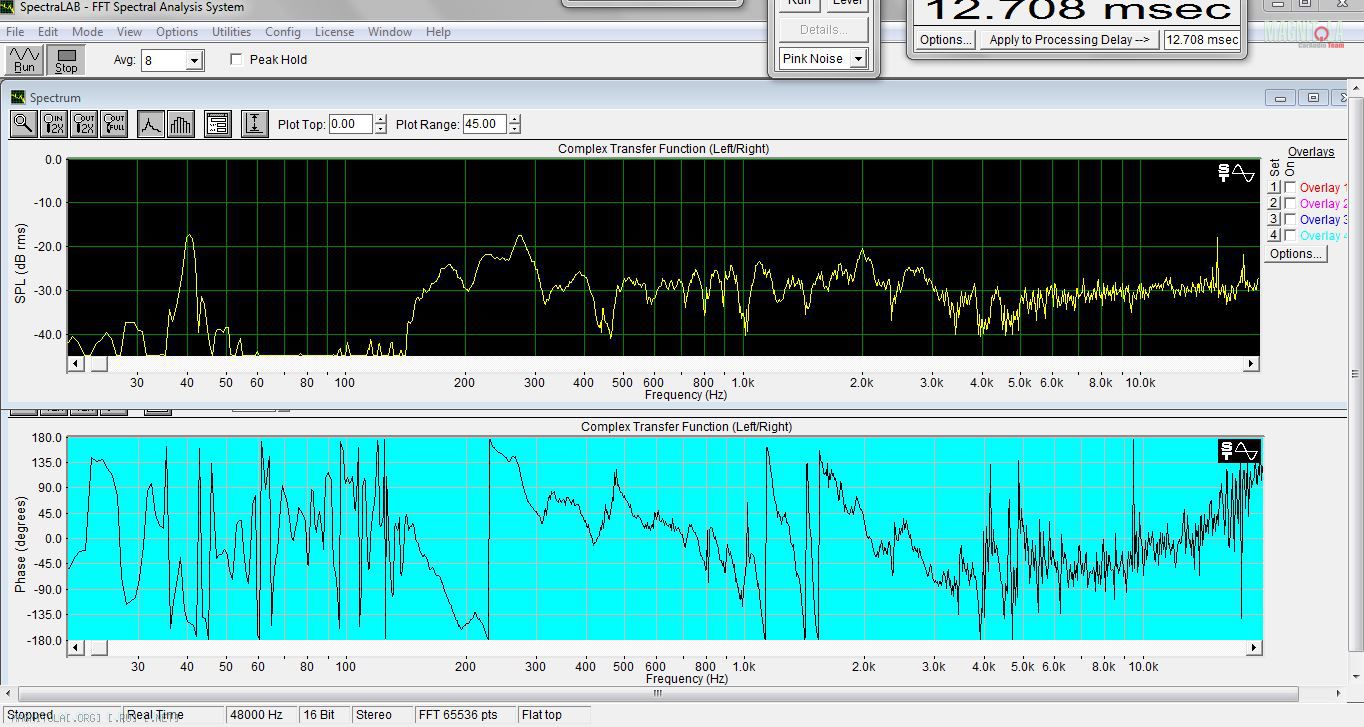The width and height of the screenshot is (1364, 727).
Task: Open the Window menu
Action: [390, 32]
